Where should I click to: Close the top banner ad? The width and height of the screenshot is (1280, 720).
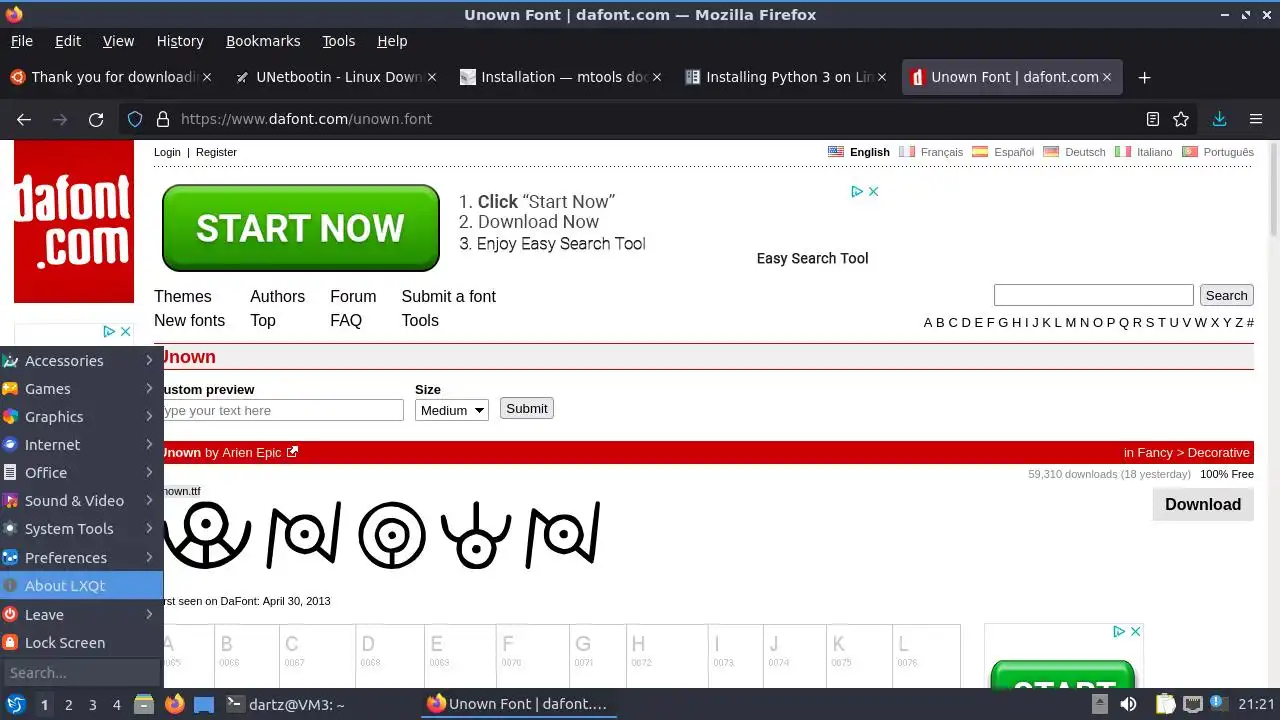[873, 191]
